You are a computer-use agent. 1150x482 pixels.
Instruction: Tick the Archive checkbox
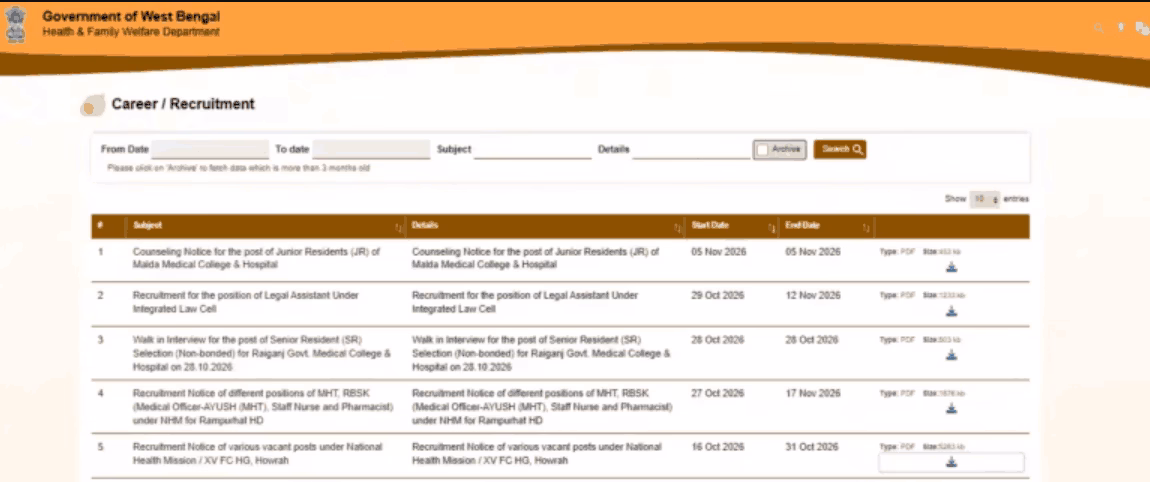click(763, 150)
